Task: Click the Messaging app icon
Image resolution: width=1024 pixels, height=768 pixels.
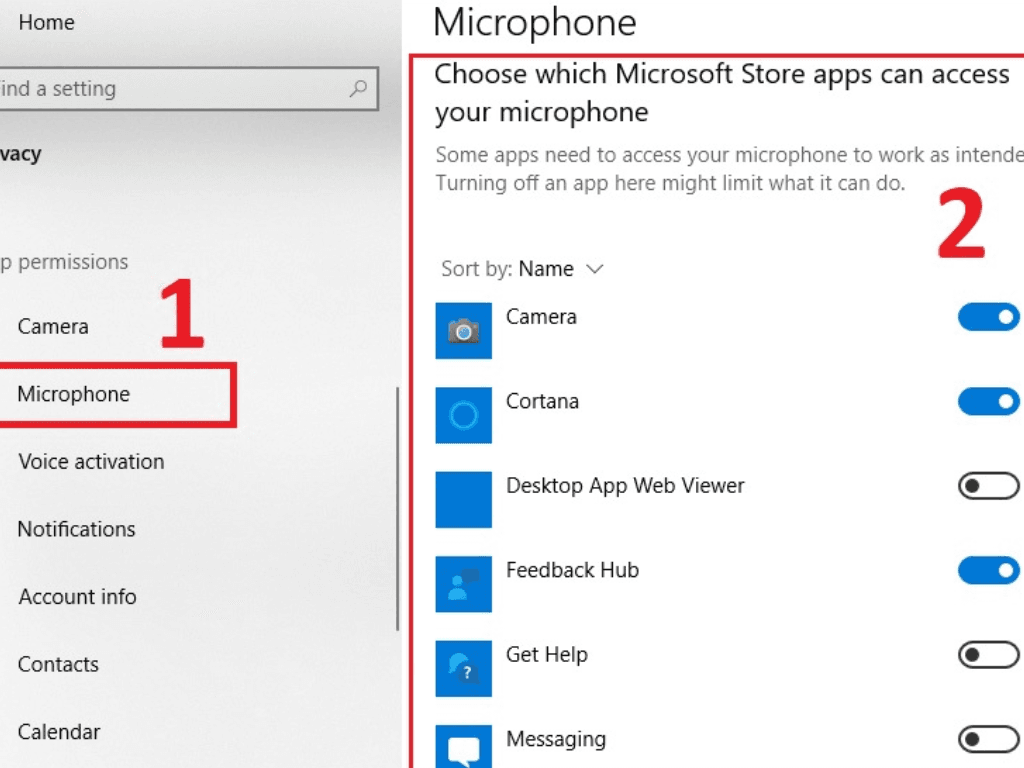Action: (463, 747)
